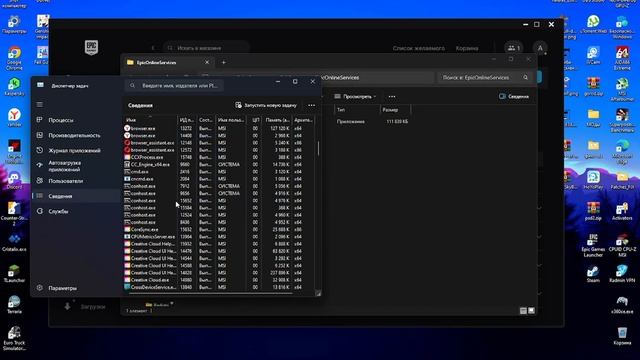The height and width of the screenshot is (360, 640).
Task: Toggle Task Manager hamburger navigation menu
Action: click(40, 104)
